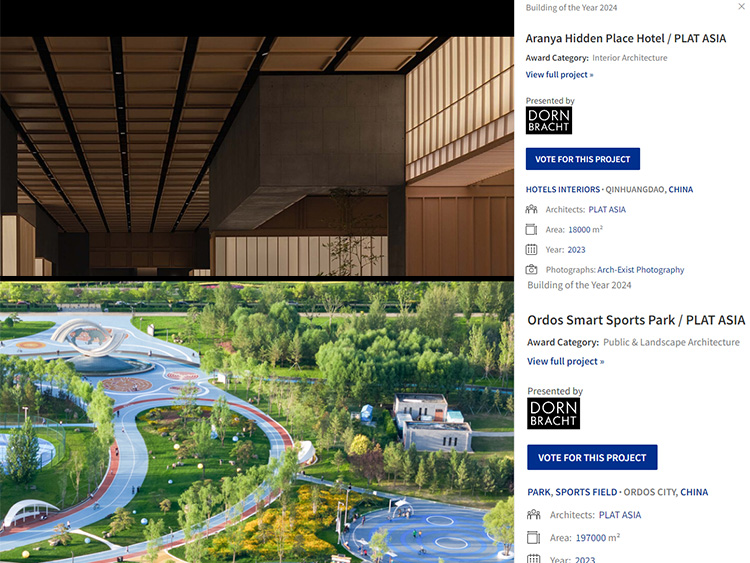Click the Dornbracht logo under Ordos Sports Park
This screenshot has width=750, height=563.
point(553,413)
